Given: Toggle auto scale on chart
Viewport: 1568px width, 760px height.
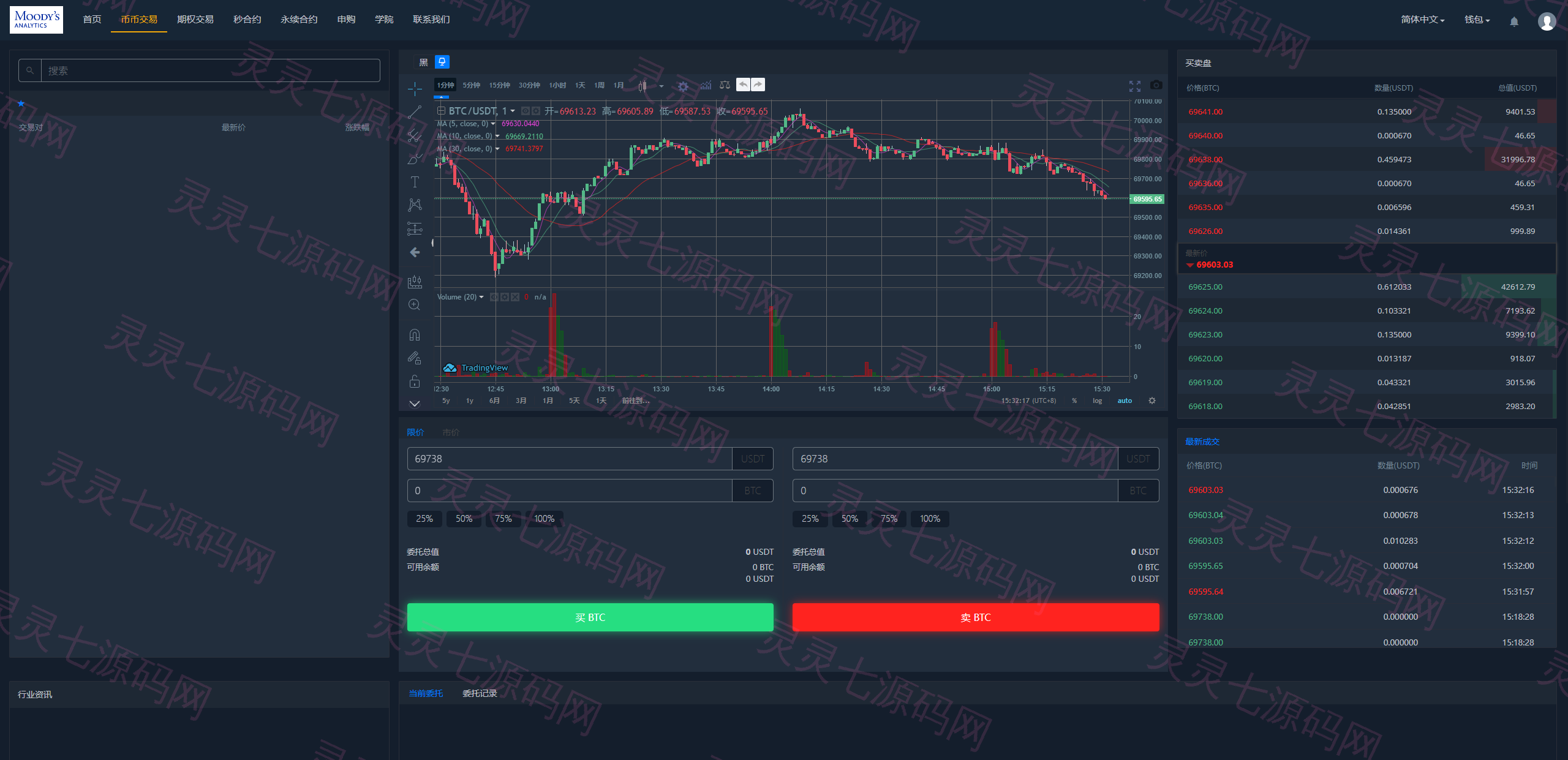Looking at the screenshot, I should pos(1125,401).
